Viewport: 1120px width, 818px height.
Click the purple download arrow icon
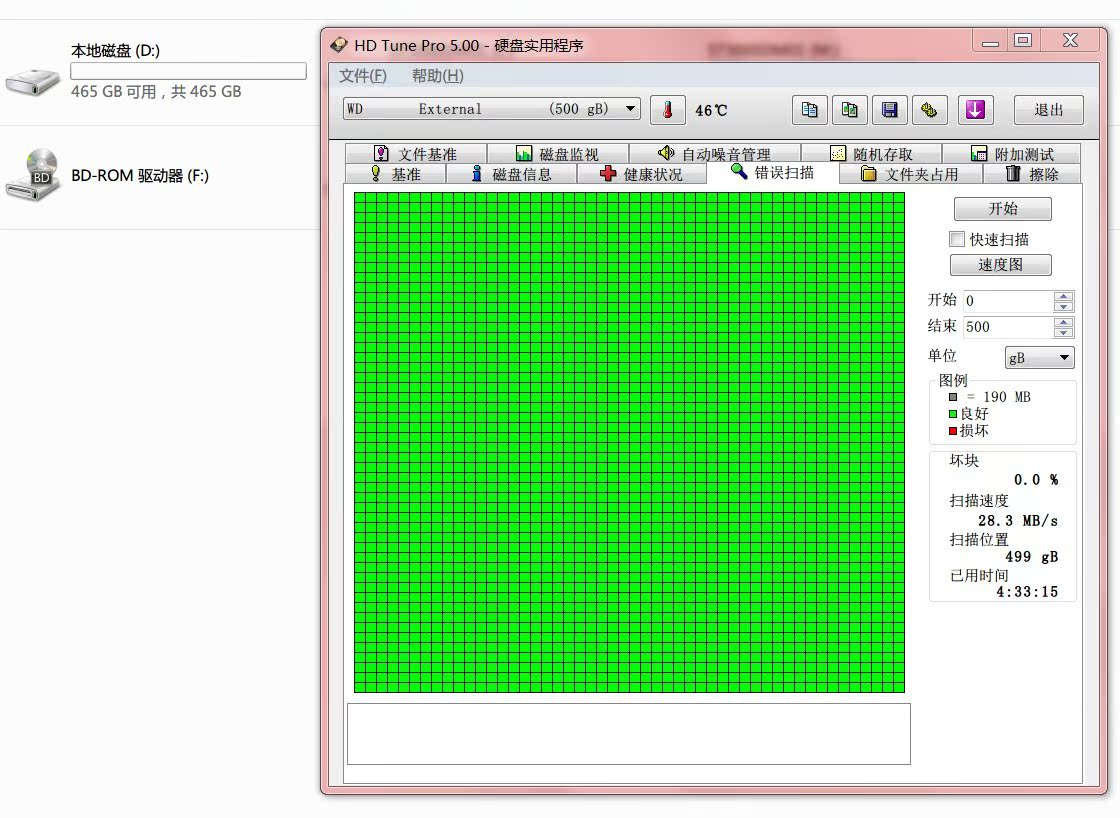pyautogui.click(x=975, y=110)
